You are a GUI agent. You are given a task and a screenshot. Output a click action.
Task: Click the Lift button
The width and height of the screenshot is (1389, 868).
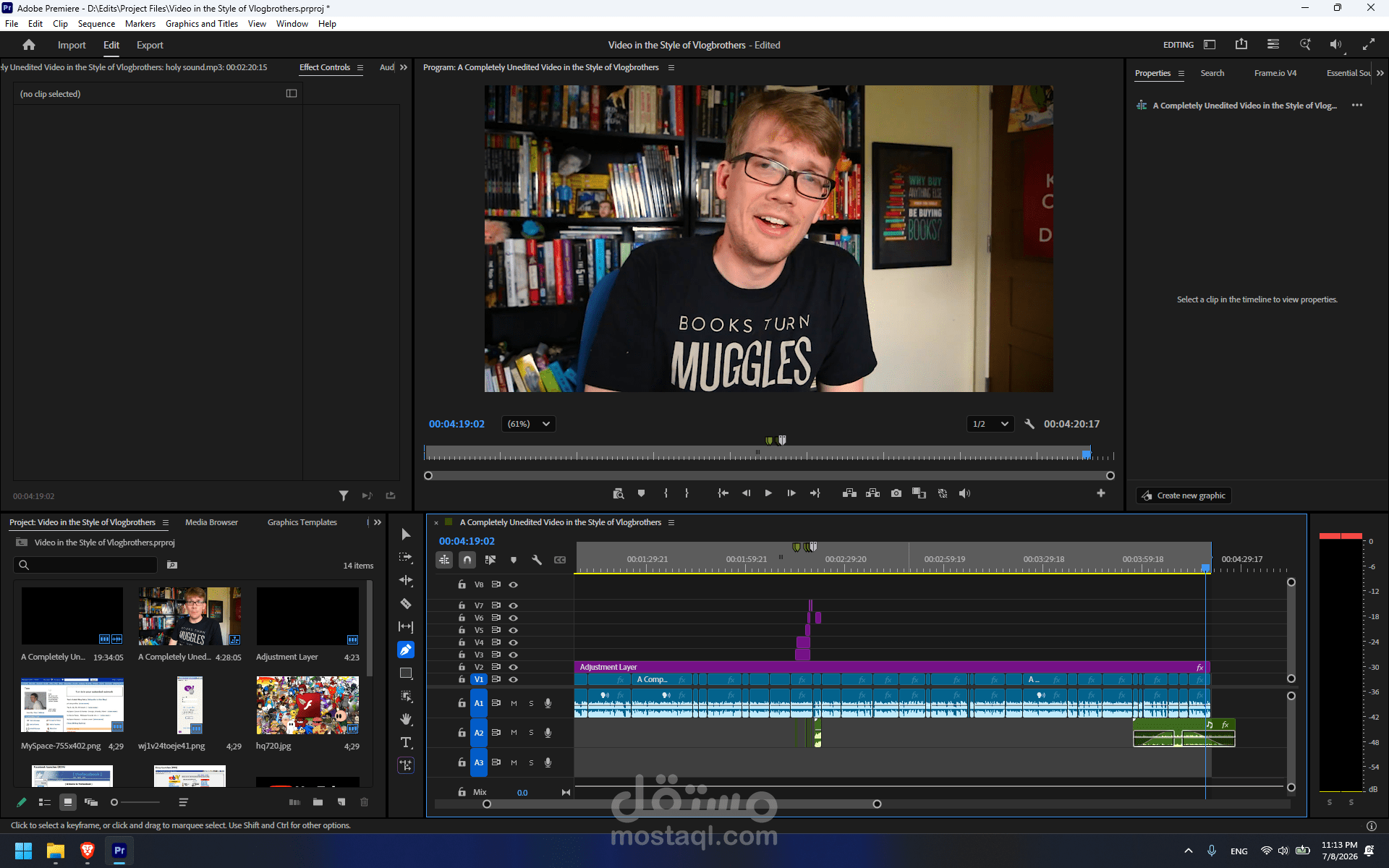pos(849,493)
